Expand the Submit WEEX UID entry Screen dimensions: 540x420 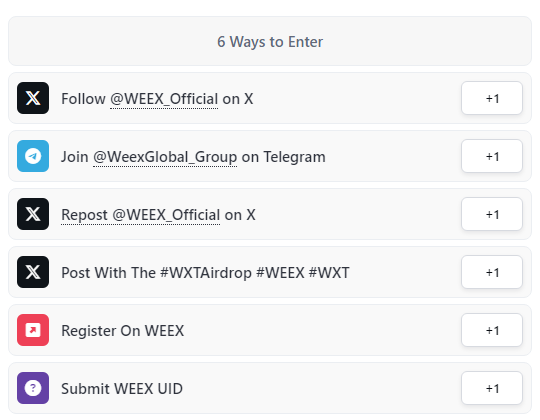[270, 388]
